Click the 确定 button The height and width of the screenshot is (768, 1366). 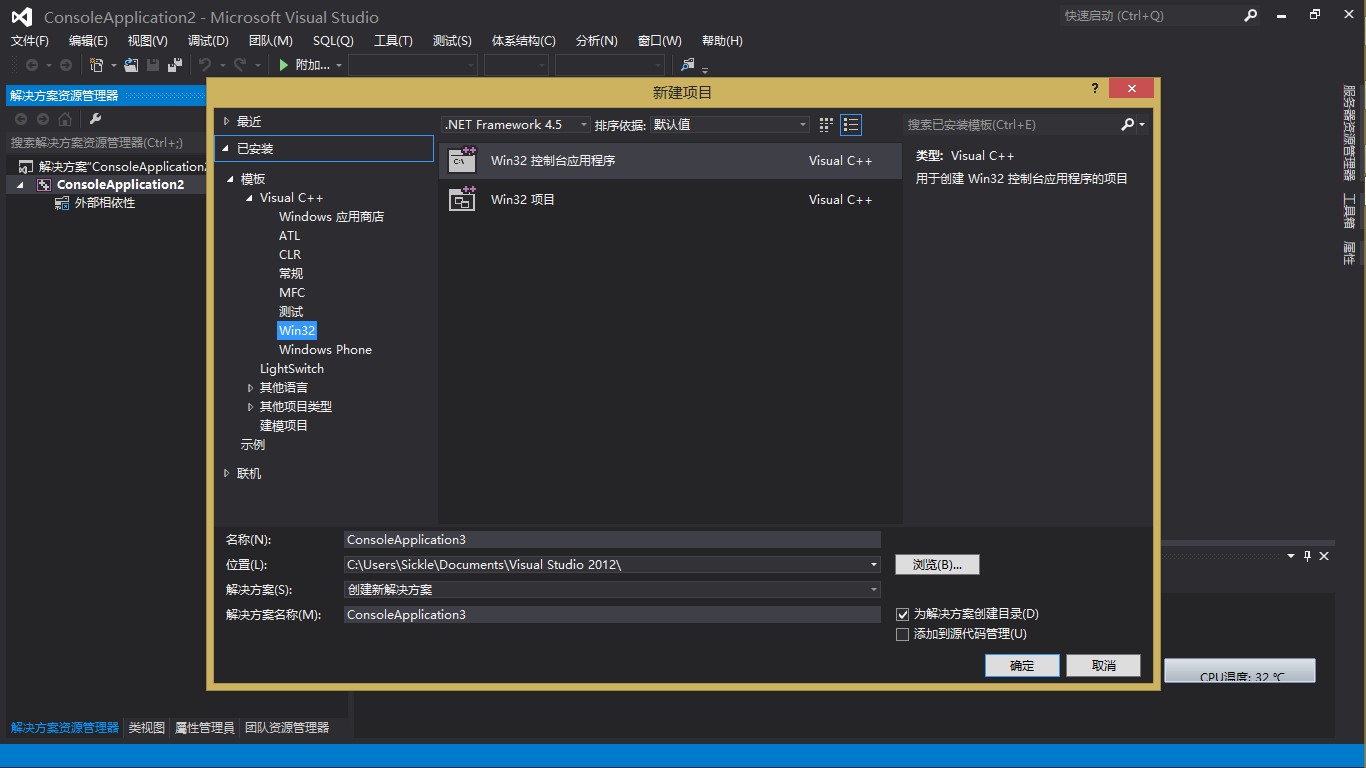click(x=1022, y=666)
